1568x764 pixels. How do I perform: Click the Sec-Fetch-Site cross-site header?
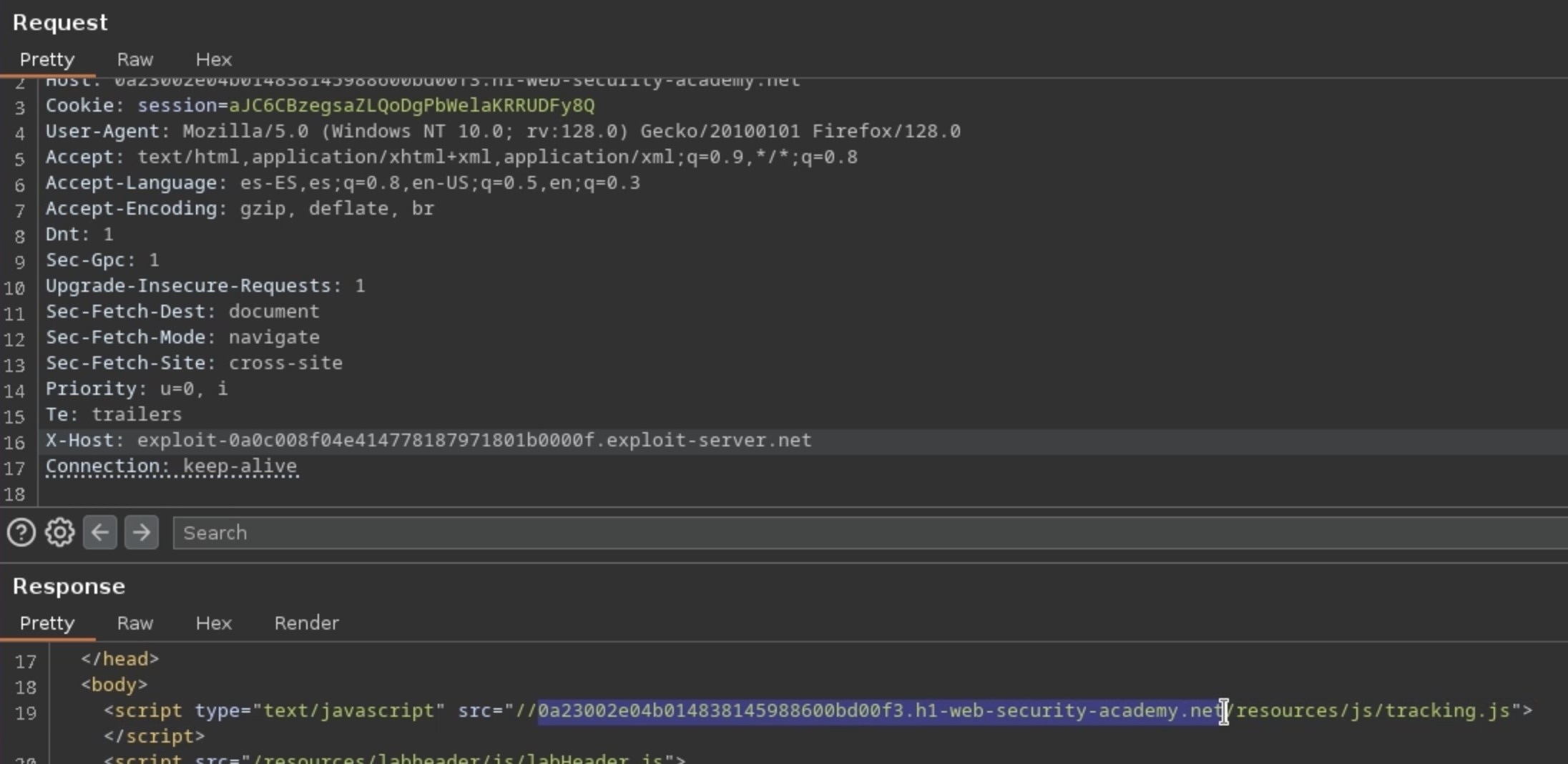coord(194,363)
